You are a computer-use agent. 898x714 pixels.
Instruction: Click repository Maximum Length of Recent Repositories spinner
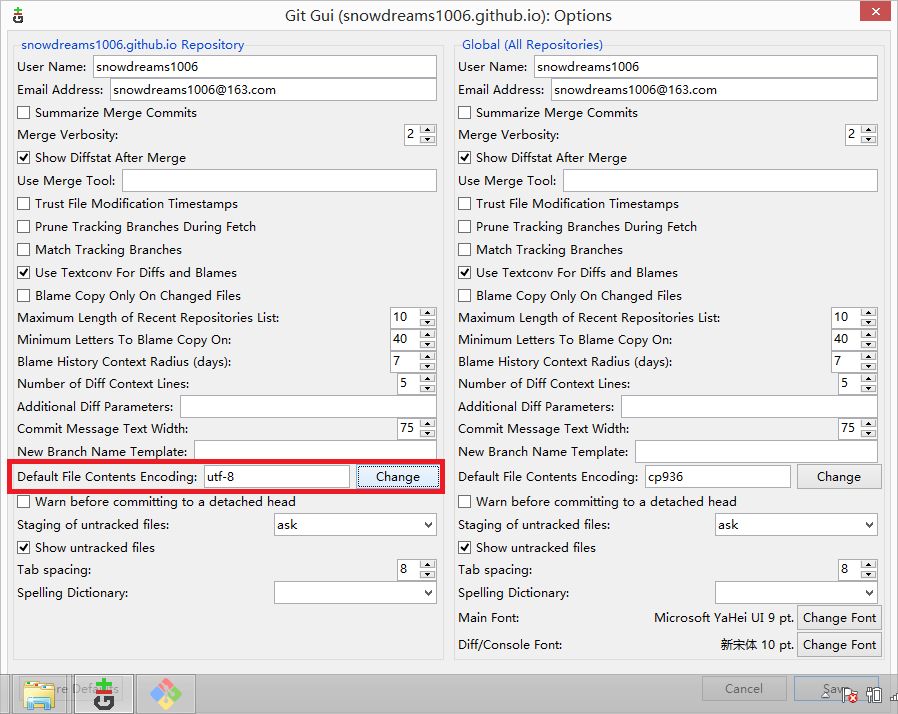413,317
